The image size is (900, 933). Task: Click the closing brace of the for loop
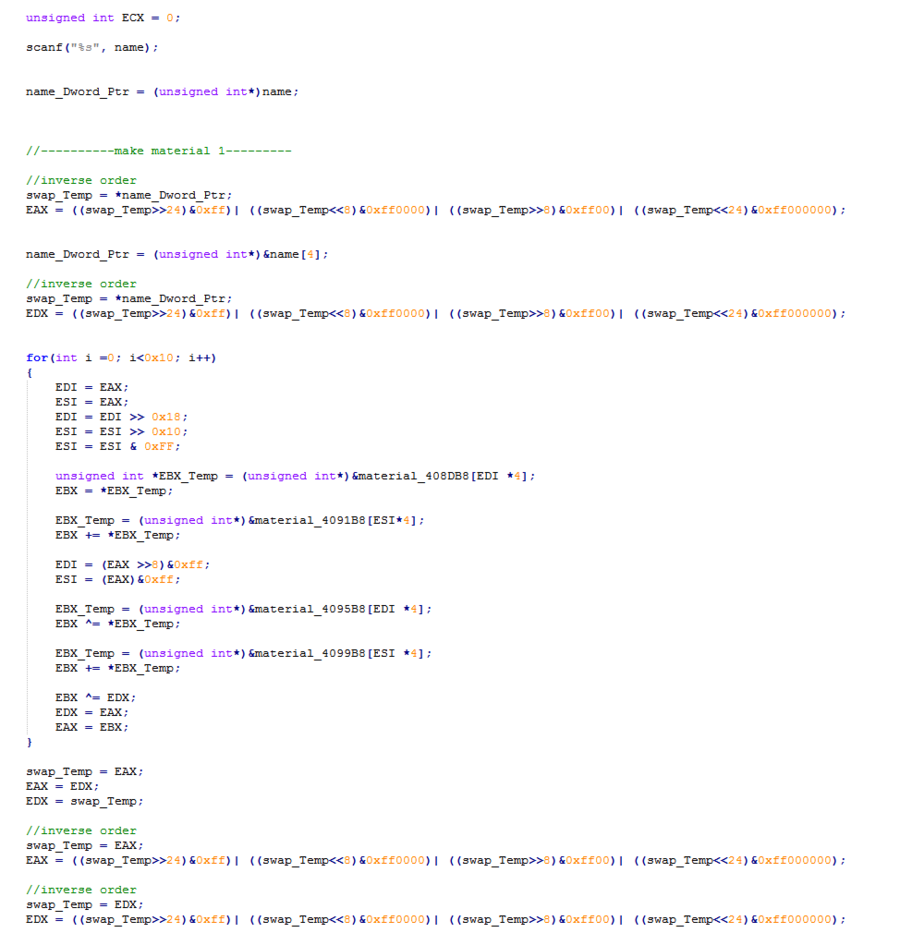point(29,742)
